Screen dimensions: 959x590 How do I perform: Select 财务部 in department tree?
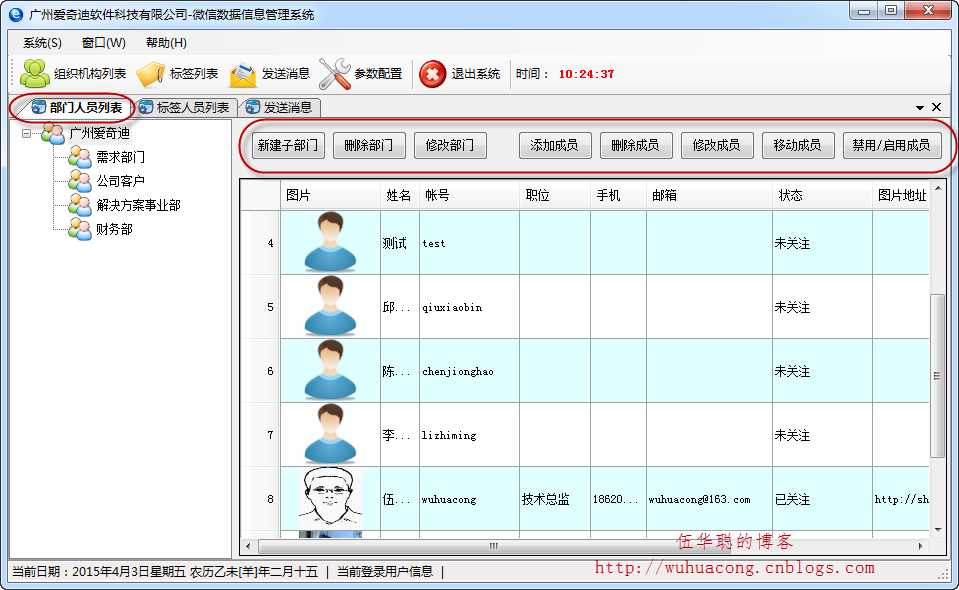coord(114,229)
